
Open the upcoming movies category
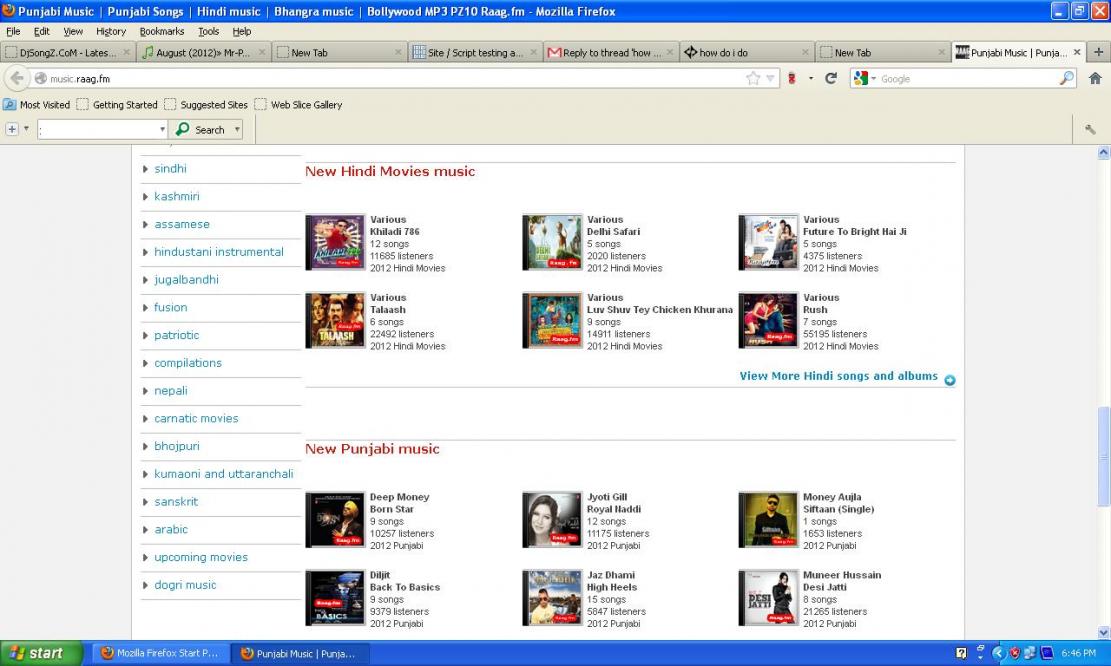point(201,557)
